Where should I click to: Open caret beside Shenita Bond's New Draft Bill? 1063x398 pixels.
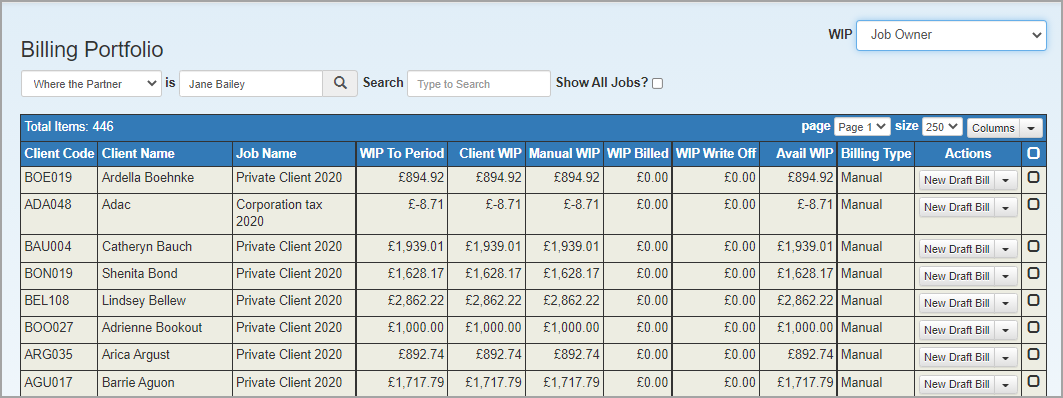tap(1006, 277)
